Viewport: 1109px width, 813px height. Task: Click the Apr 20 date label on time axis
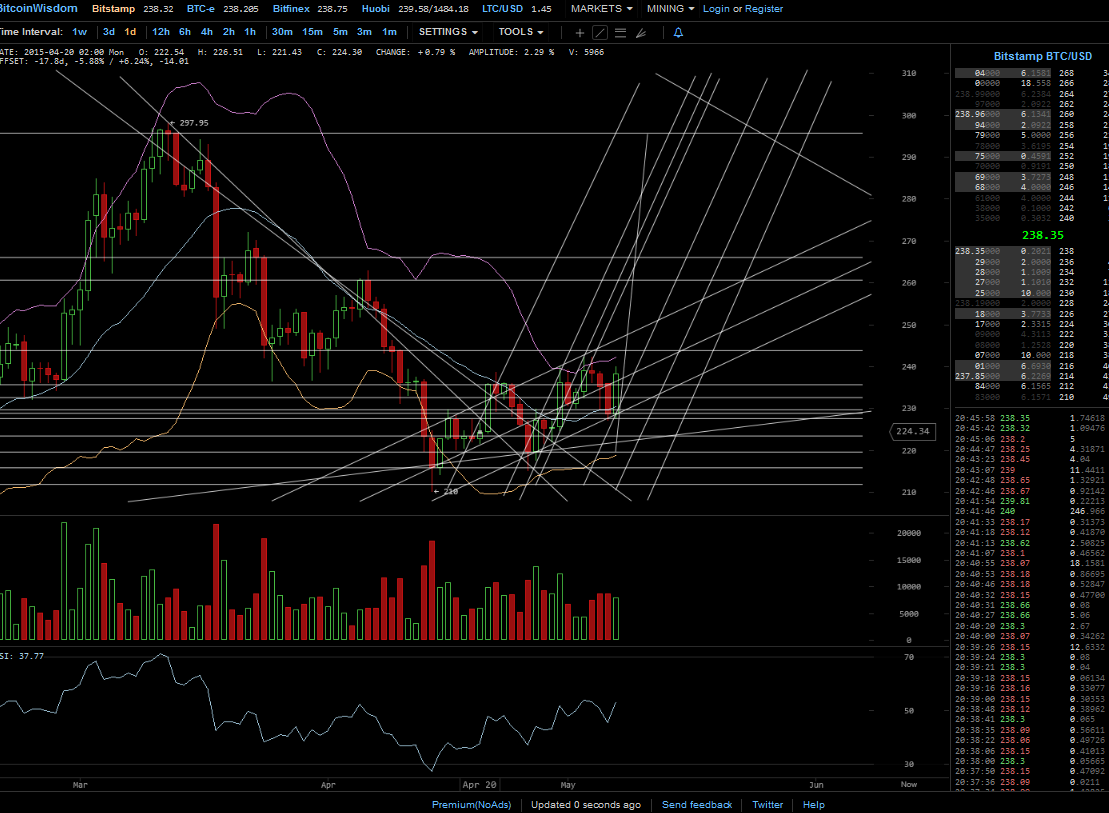(x=480, y=785)
